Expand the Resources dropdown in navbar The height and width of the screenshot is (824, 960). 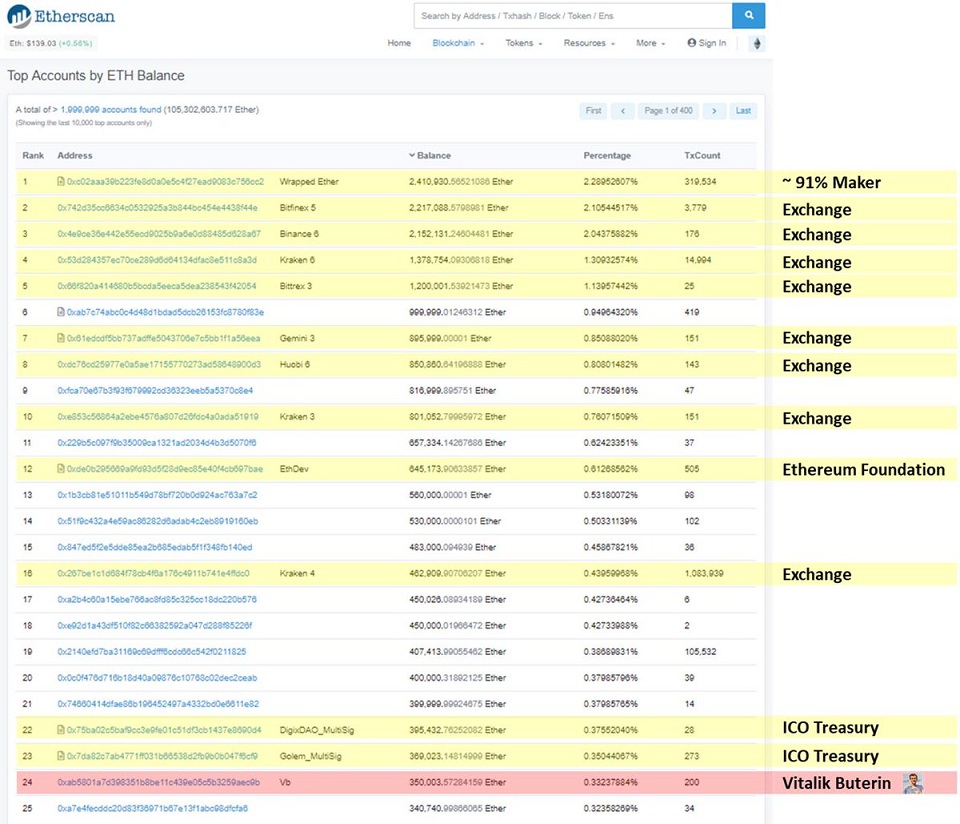click(588, 44)
